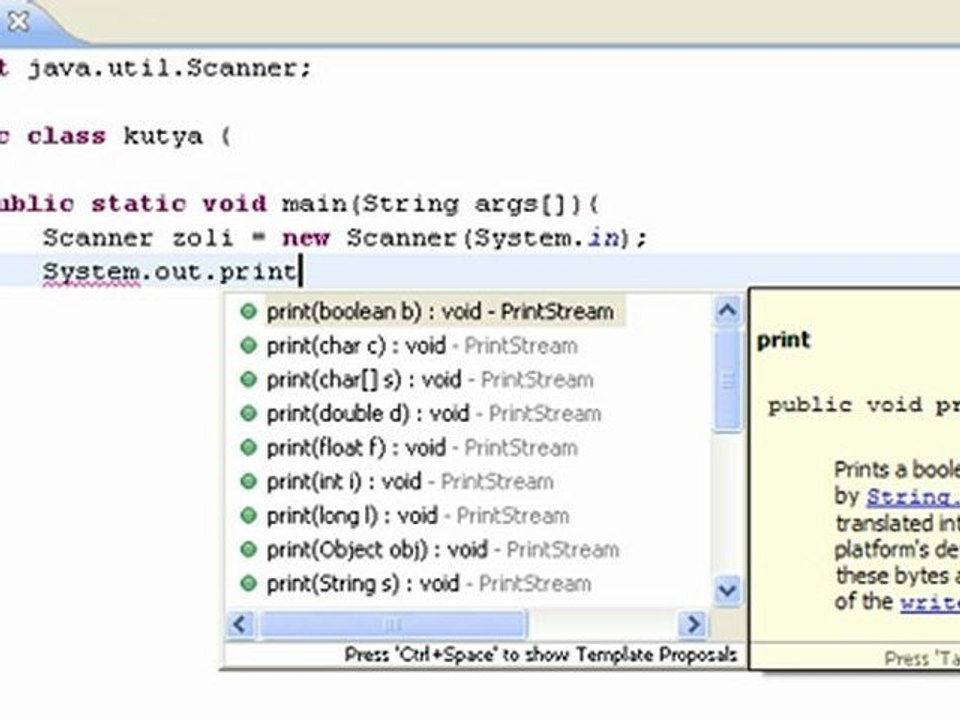Click green method icon beside print(float f)

pos(248,448)
